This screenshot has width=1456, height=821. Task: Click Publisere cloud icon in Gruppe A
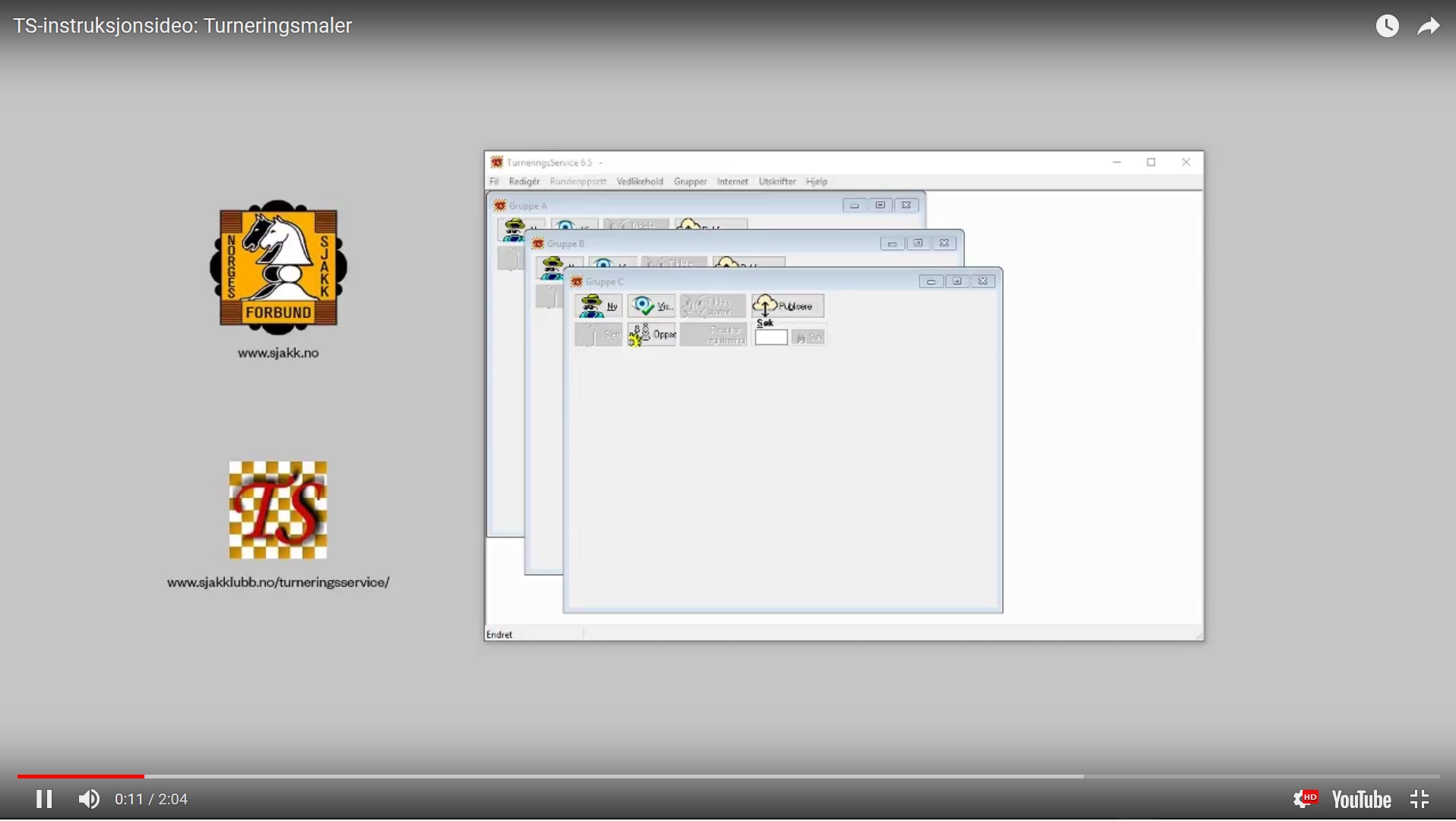point(688,225)
